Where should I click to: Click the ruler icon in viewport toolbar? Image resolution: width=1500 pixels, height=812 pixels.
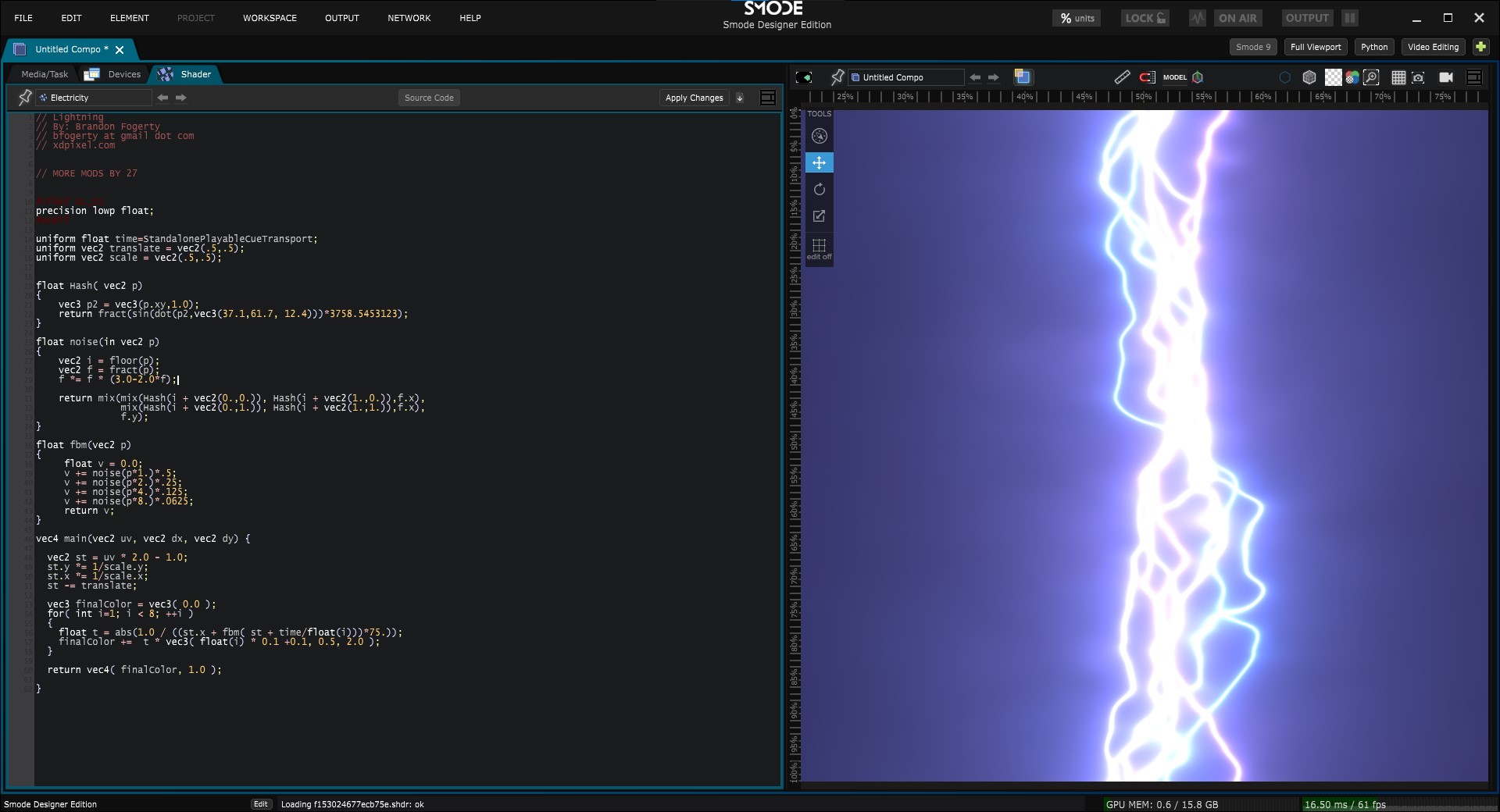click(x=1122, y=77)
